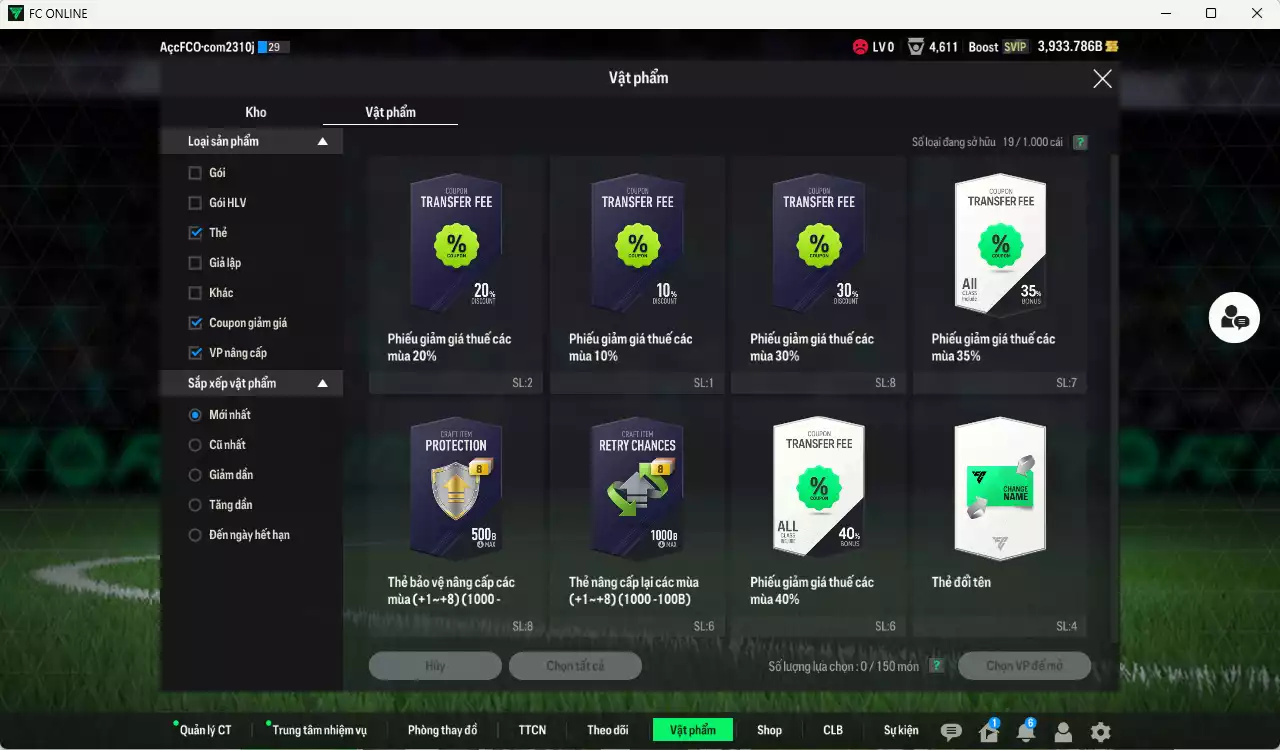Enable the Gói HLV checkbox

coord(195,203)
